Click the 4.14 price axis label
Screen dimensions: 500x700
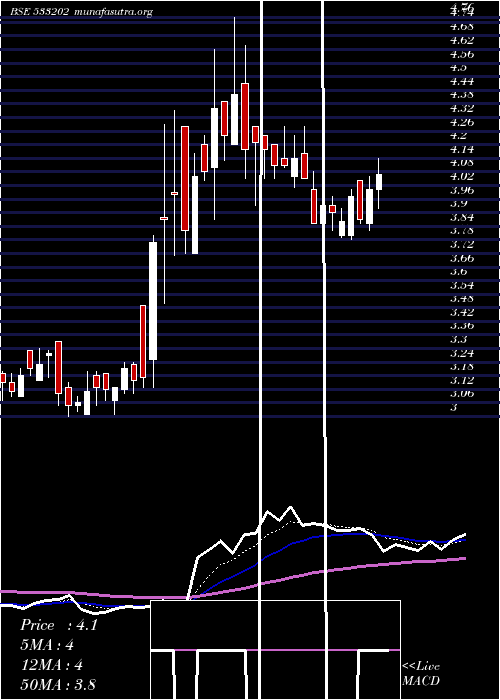click(462, 149)
